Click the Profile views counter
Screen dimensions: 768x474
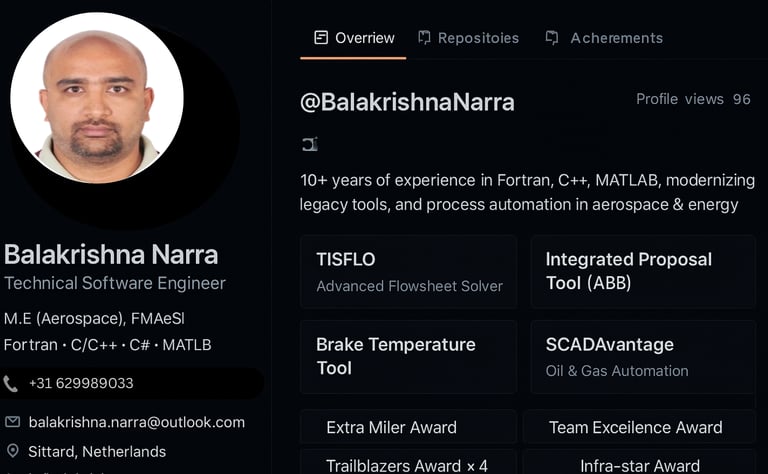(693, 99)
